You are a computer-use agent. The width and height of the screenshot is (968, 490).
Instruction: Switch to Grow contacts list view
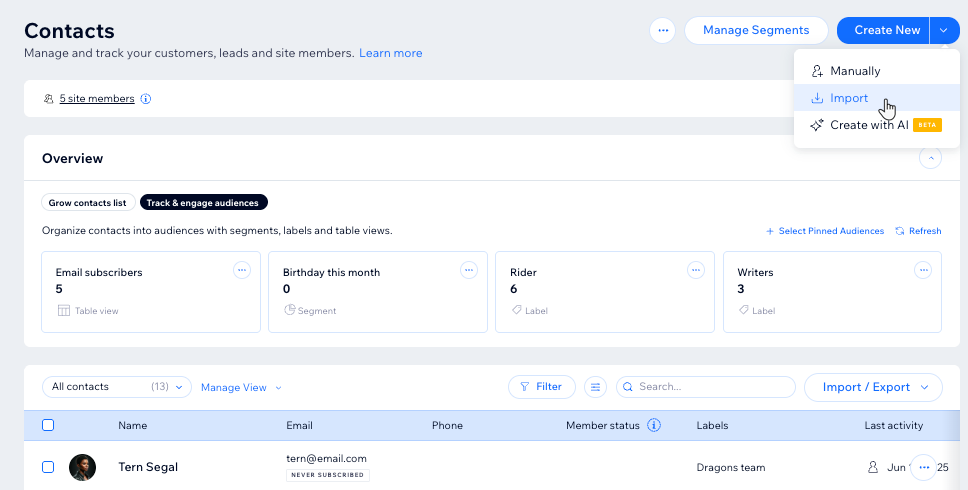pyautogui.click(x=88, y=203)
